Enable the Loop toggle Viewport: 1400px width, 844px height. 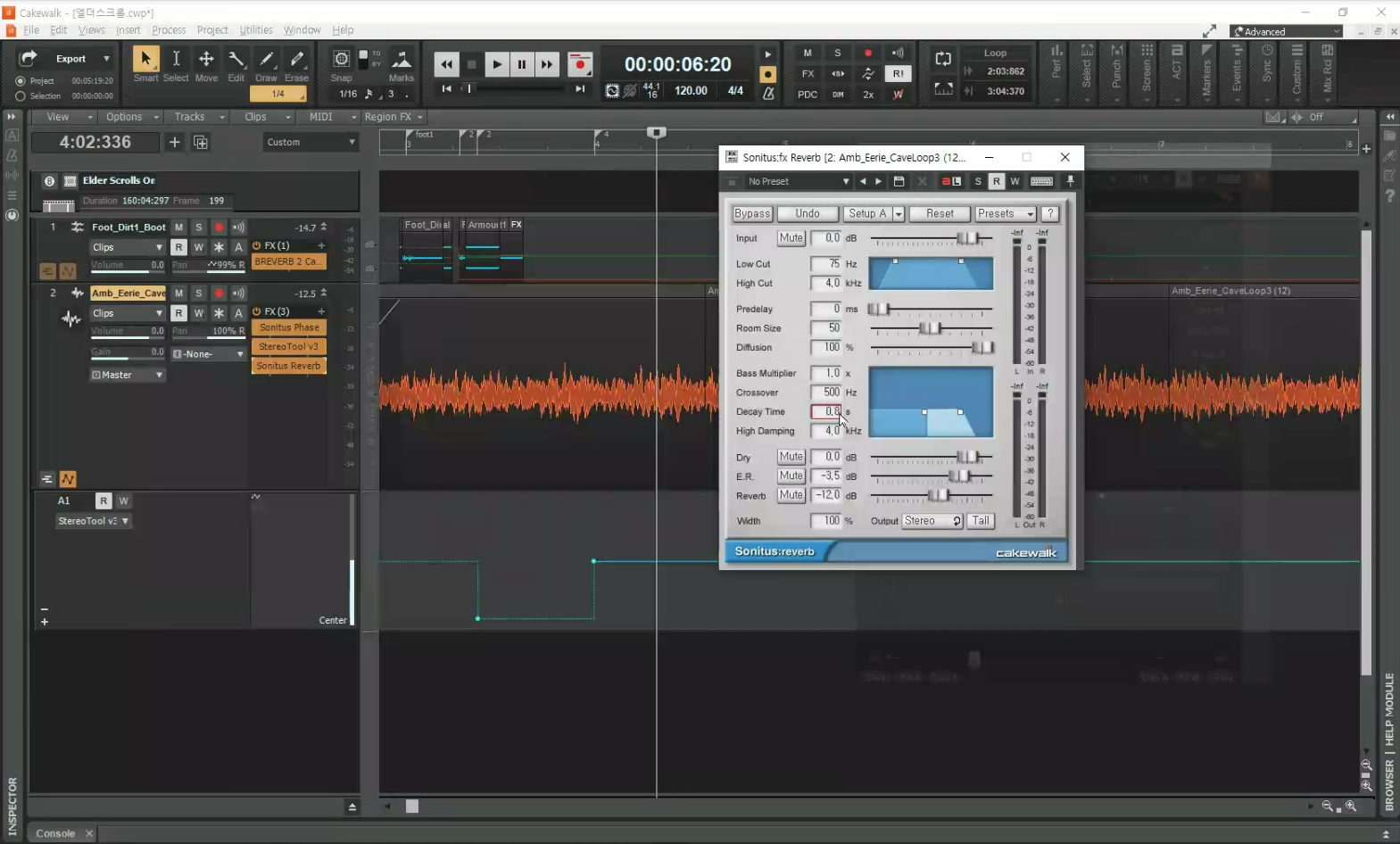(943, 59)
